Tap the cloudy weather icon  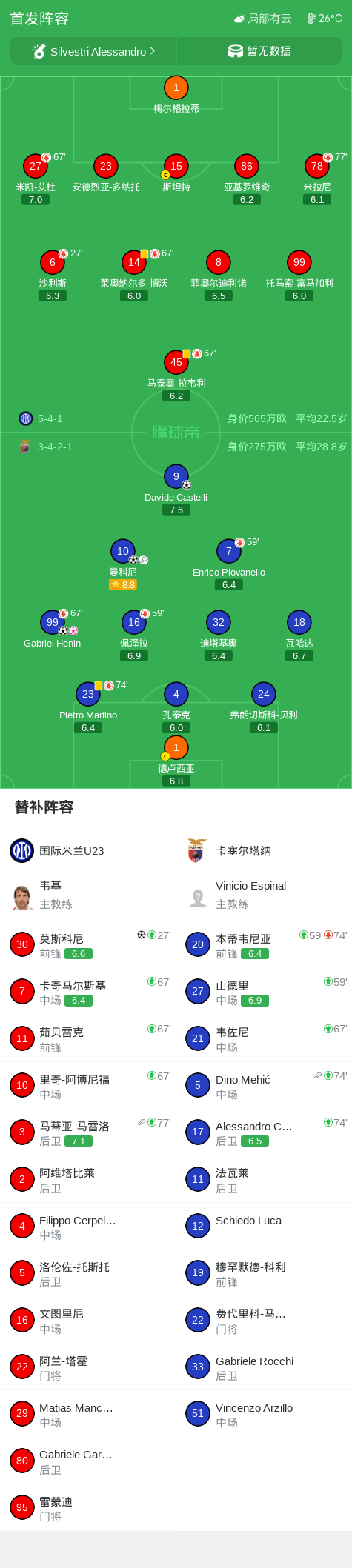(x=239, y=19)
